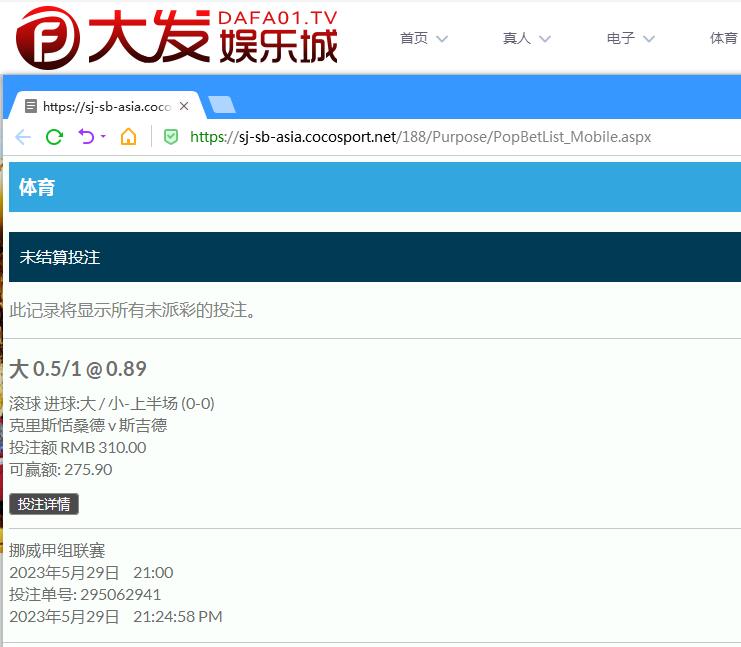
Task: Click the purple undo restore icon
Action: point(86,137)
